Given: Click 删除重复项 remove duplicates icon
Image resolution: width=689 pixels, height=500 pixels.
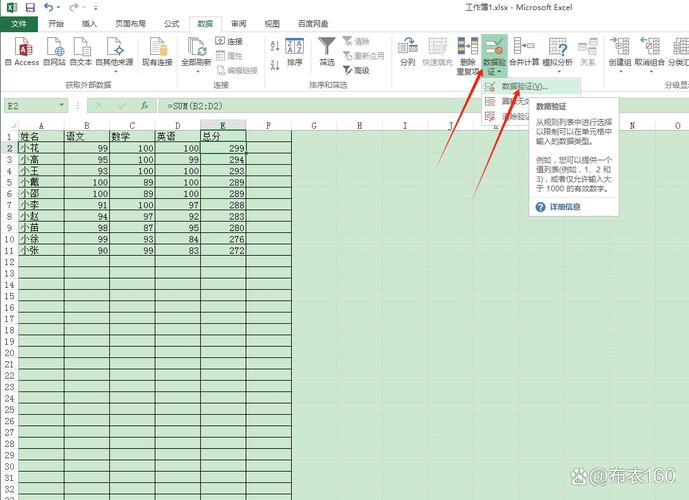Looking at the screenshot, I should (x=468, y=55).
